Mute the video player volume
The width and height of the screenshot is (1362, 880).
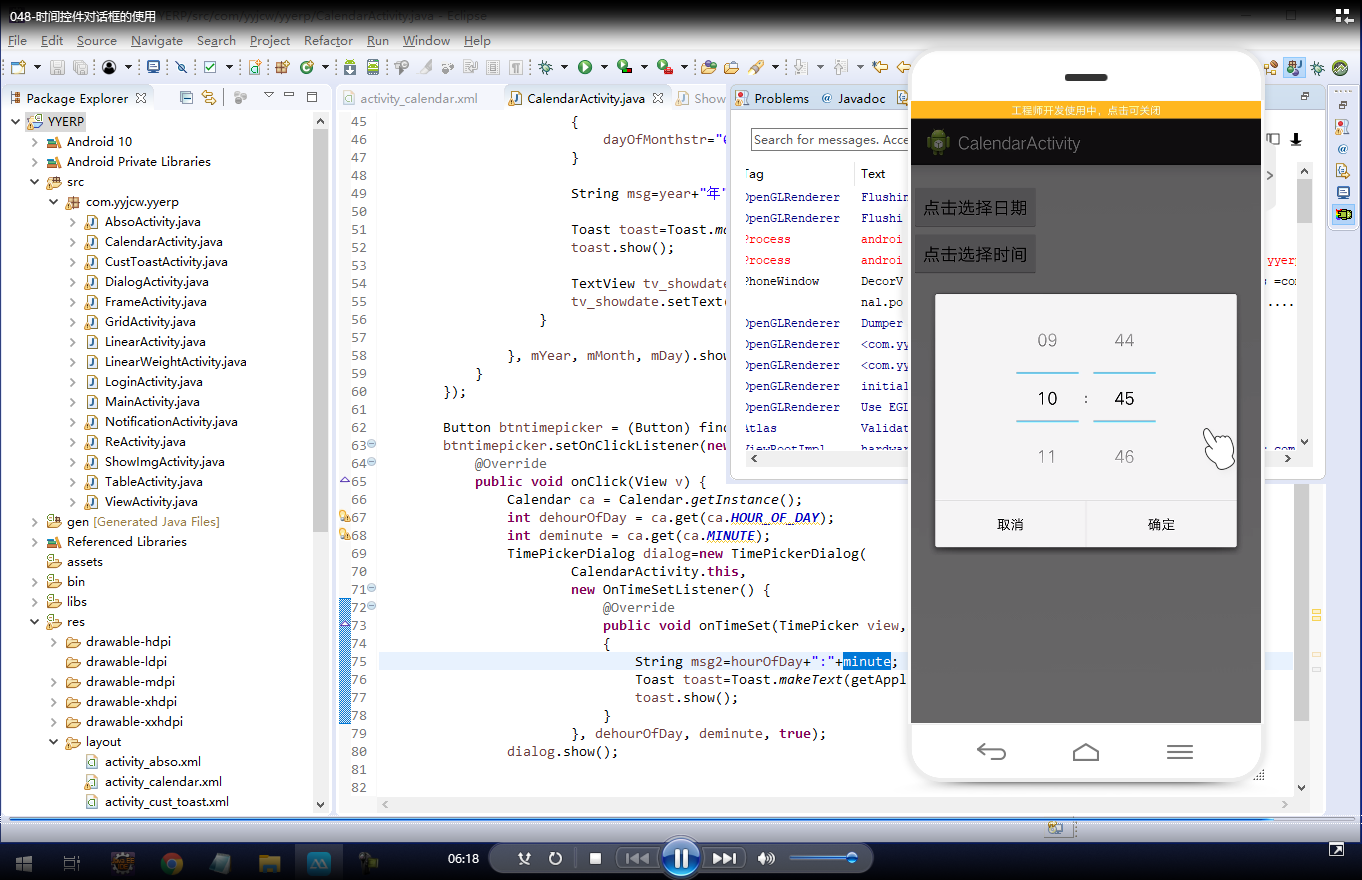(766, 858)
